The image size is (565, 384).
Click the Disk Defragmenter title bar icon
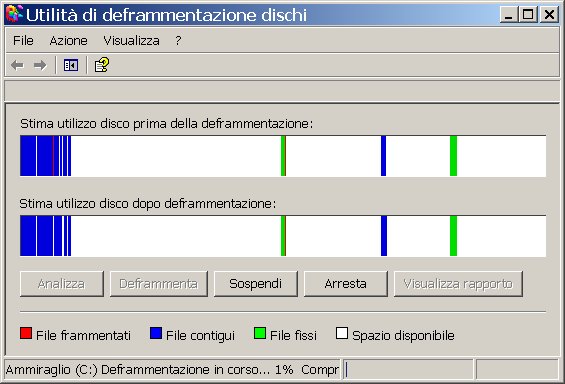14,14
